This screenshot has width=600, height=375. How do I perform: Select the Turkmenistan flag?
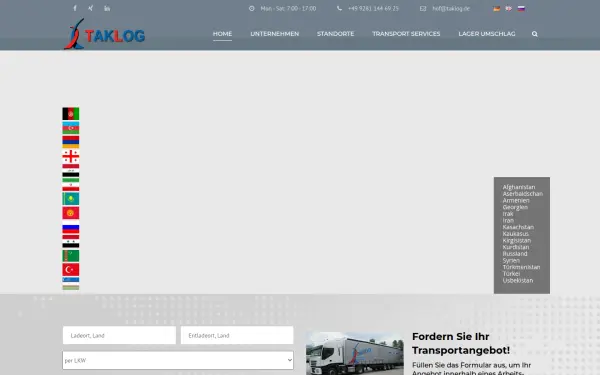[x=71, y=256]
